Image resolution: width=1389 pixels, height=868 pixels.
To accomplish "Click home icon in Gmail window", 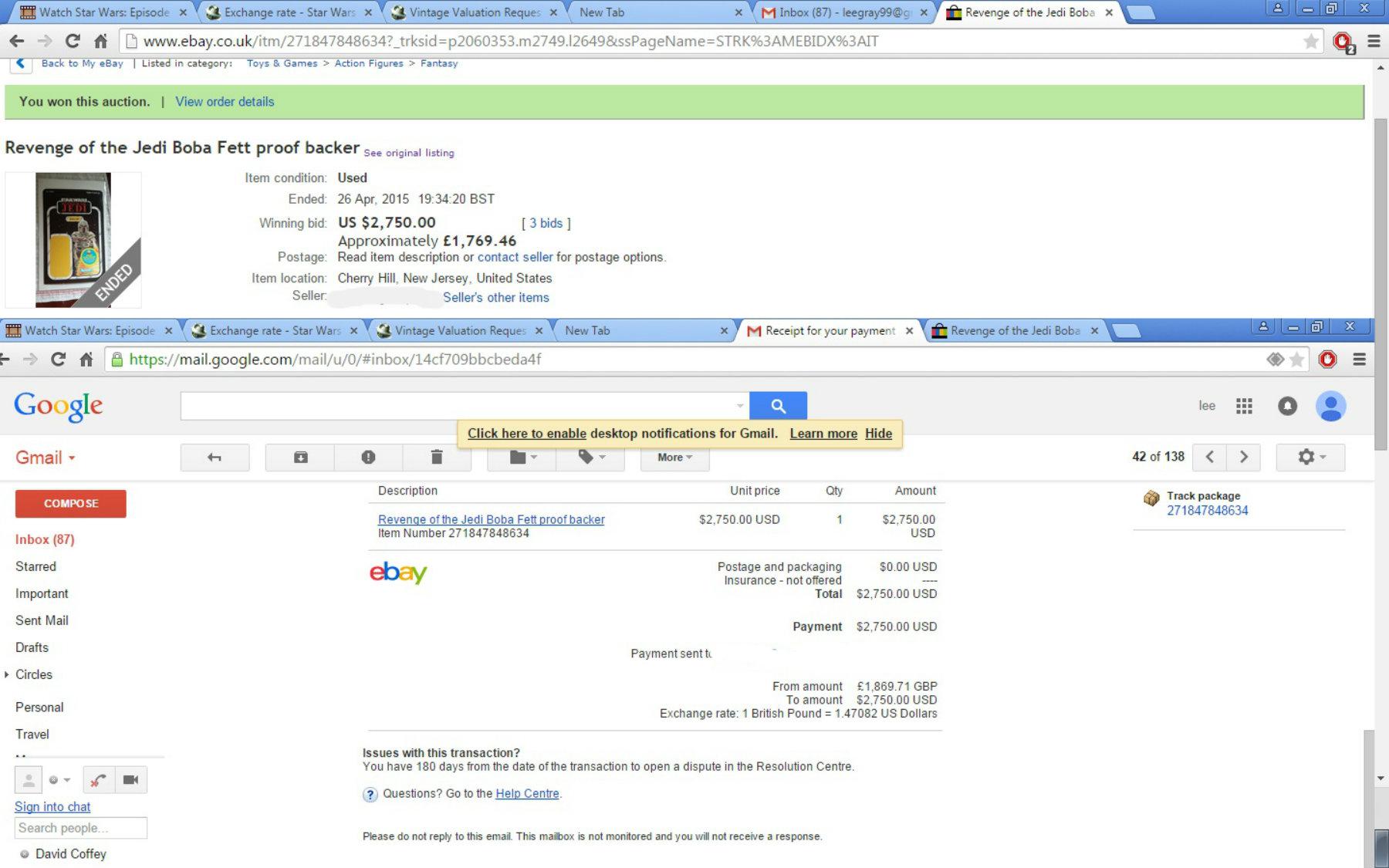I will (x=86, y=359).
